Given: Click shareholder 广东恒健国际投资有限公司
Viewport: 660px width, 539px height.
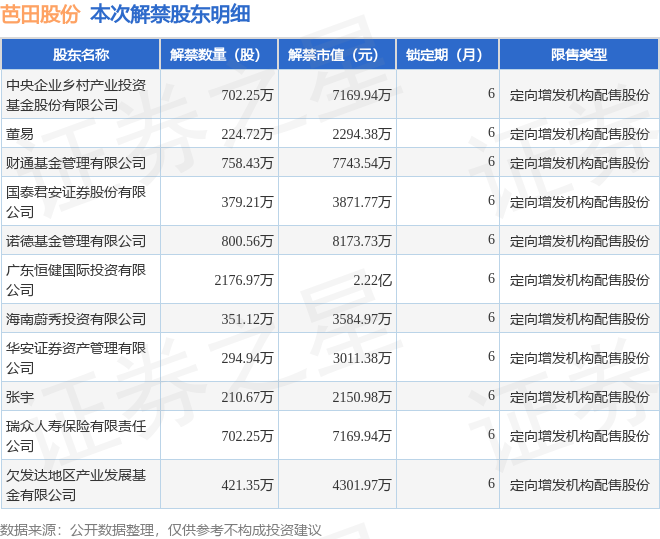Looking at the screenshot, I should click(x=76, y=280).
